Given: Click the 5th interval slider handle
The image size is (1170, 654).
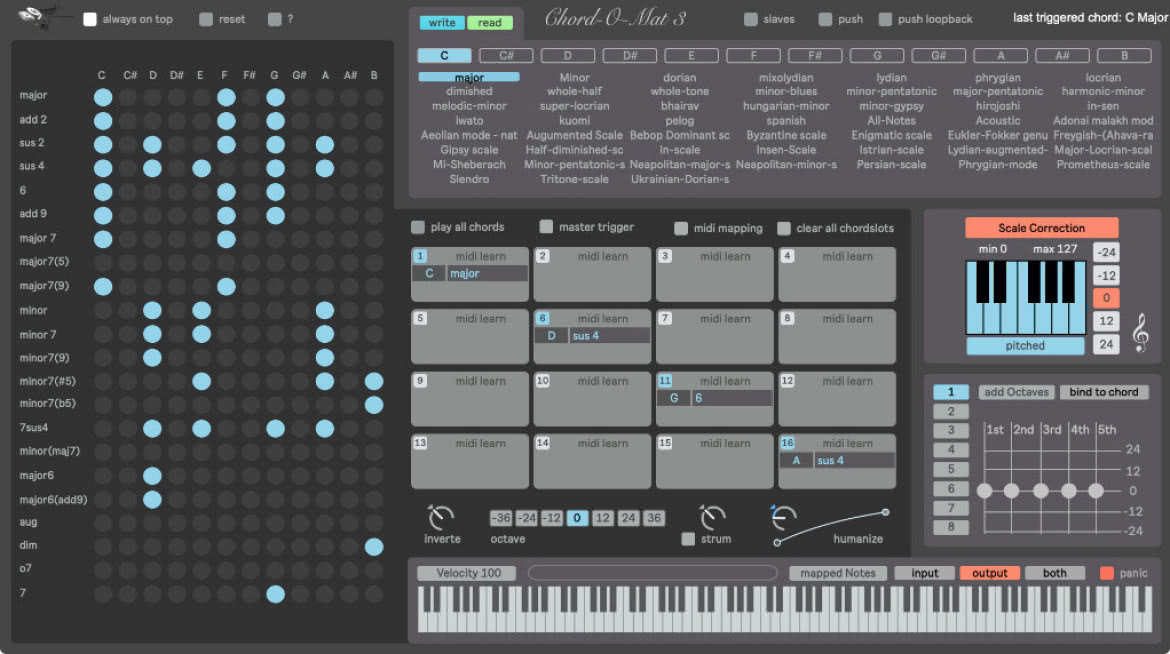Looking at the screenshot, I should [1095, 490].
